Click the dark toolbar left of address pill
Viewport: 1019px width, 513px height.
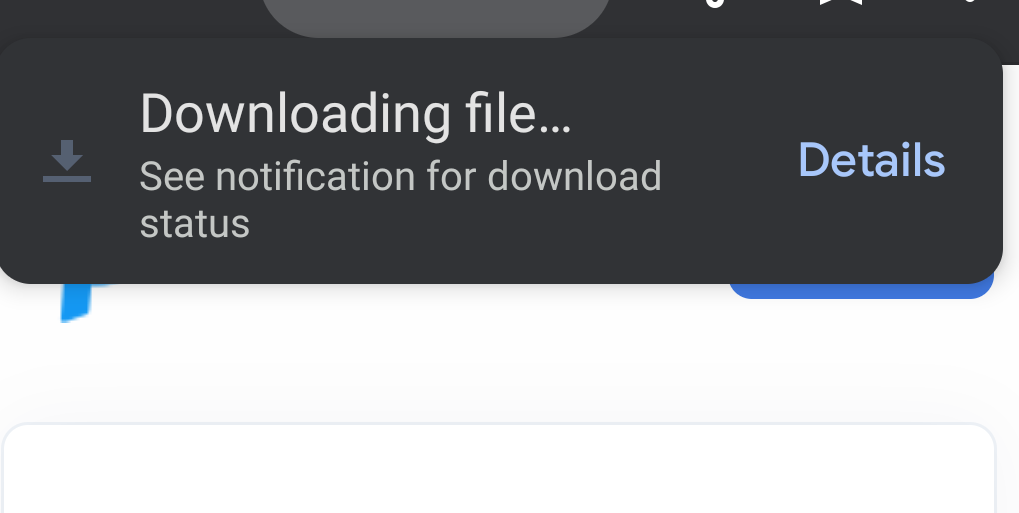click(130, 18)
